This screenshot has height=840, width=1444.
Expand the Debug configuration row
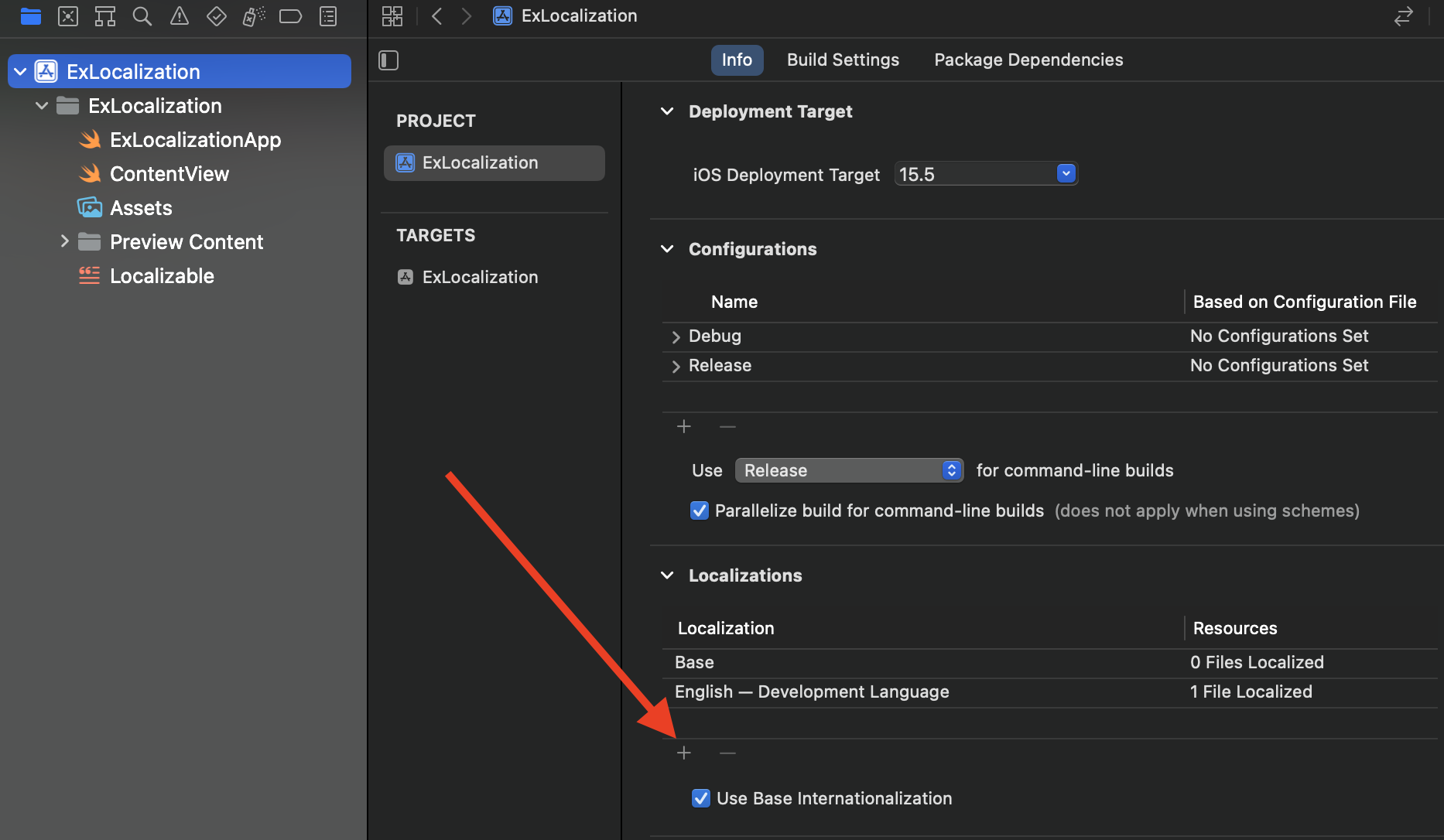pos(676,336)
